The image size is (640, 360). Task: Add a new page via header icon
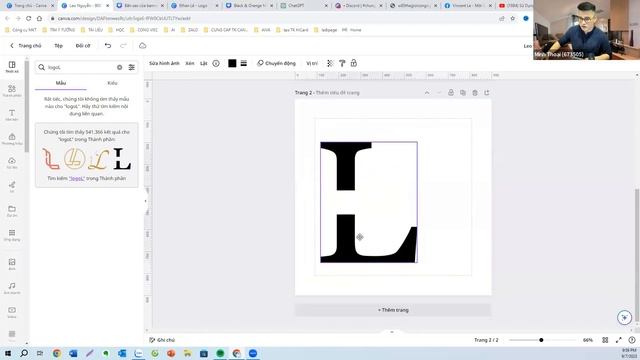click(x=487, y=93)
